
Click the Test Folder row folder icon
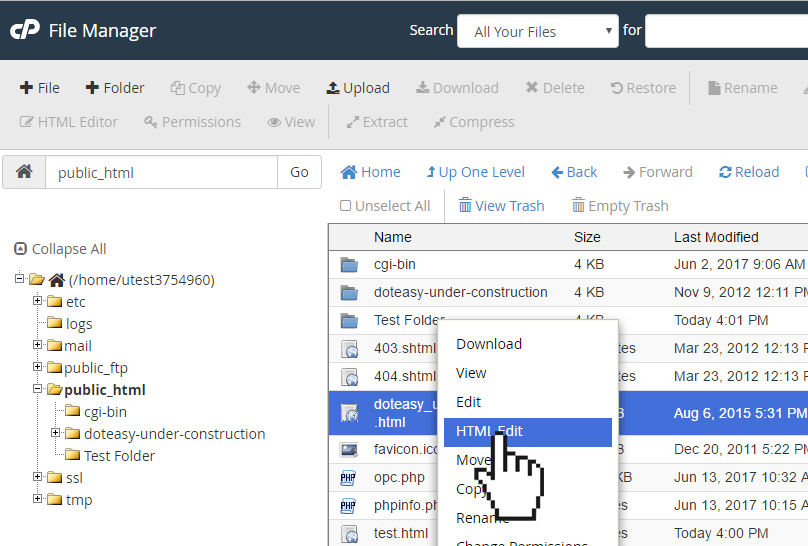[349, 320]
